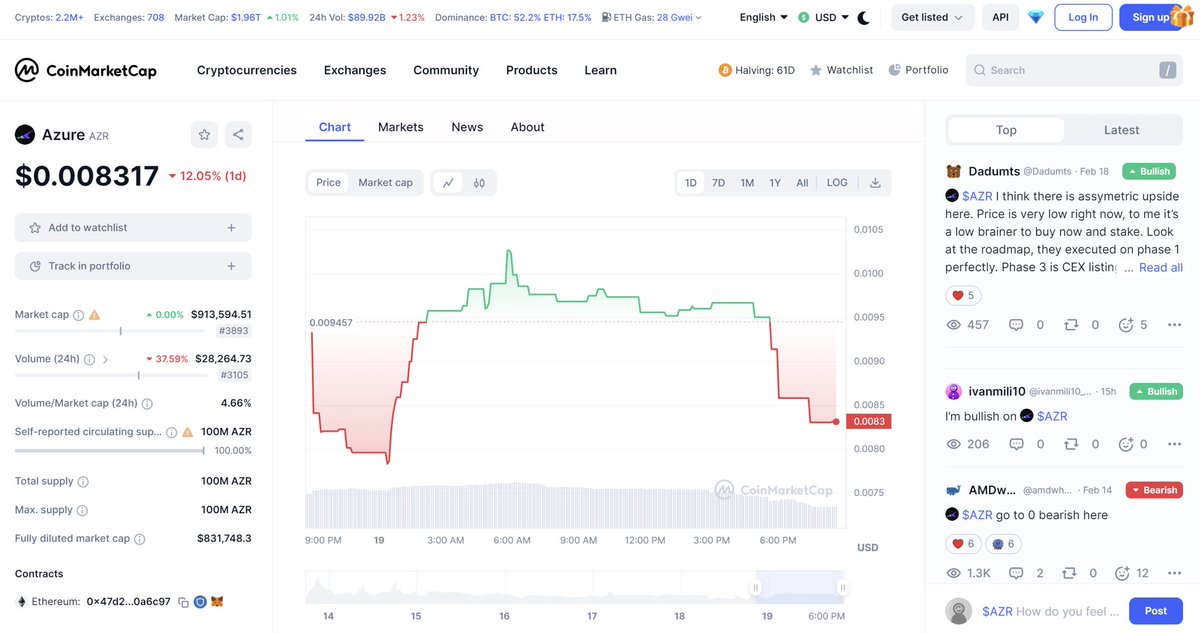1200x633 pixels.
Task: Add emoji reaction to Dadumts post
Action: point(1125,325)
